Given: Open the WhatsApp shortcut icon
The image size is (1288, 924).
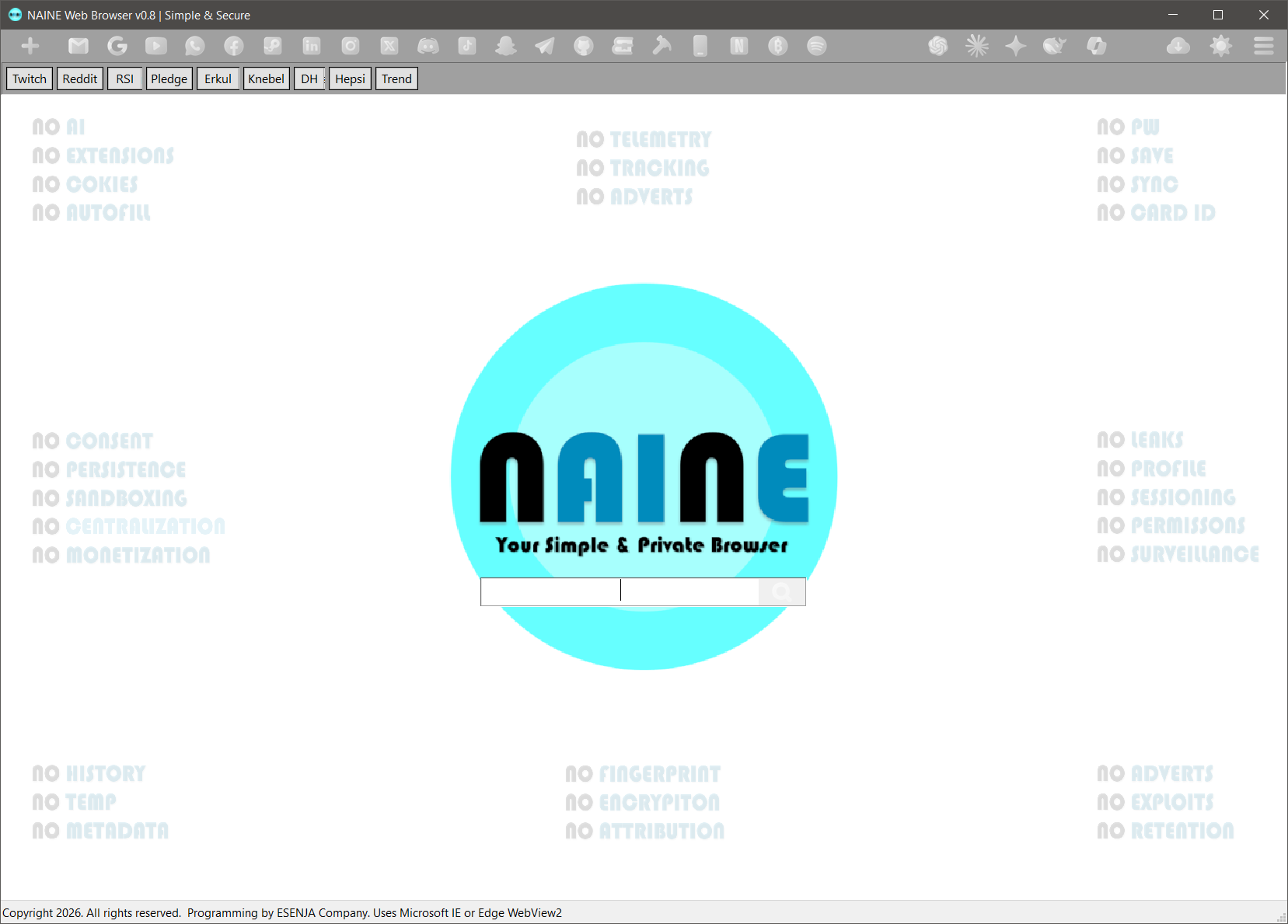Looking at the screenshot, I should [195, 46].
